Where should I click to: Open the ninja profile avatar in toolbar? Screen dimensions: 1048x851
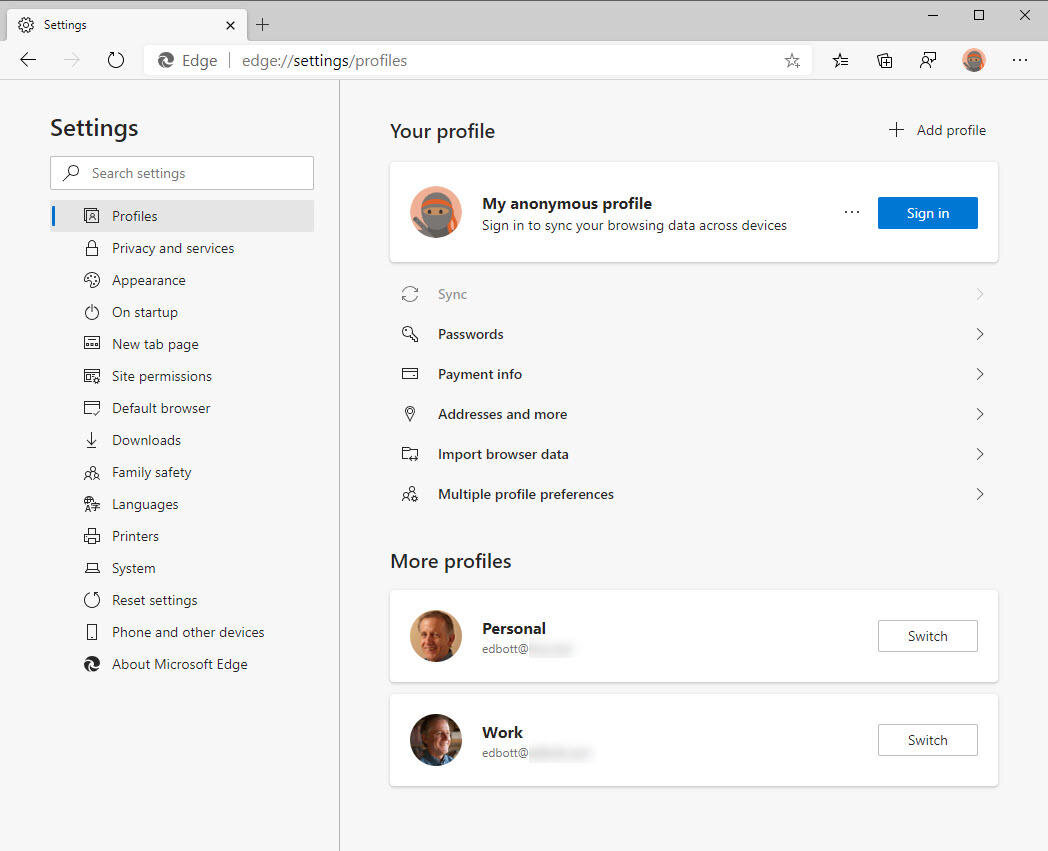974,60
